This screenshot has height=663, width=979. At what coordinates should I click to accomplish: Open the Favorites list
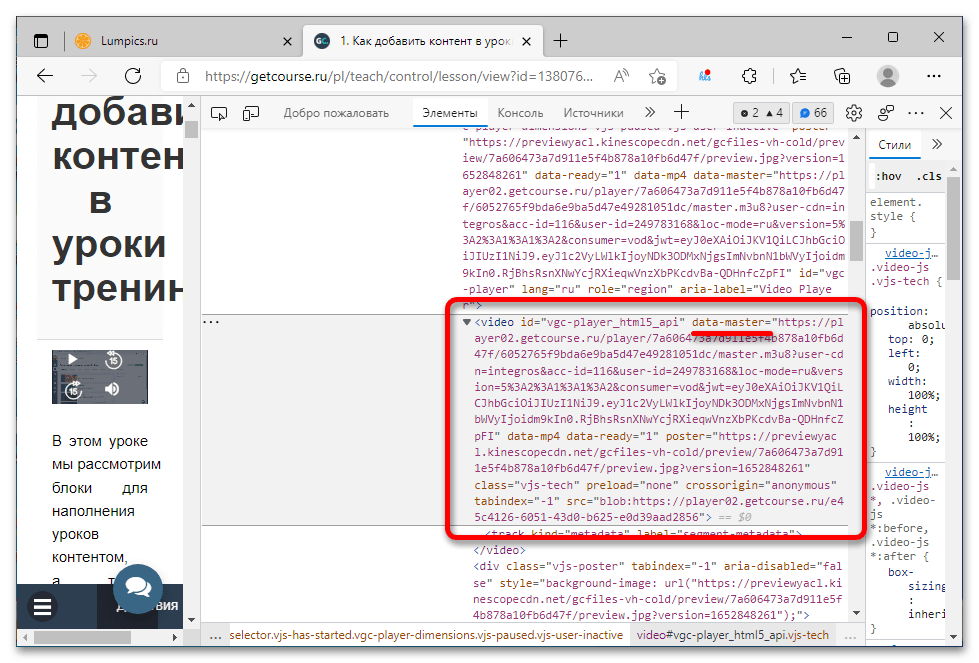tap(798, 76)
